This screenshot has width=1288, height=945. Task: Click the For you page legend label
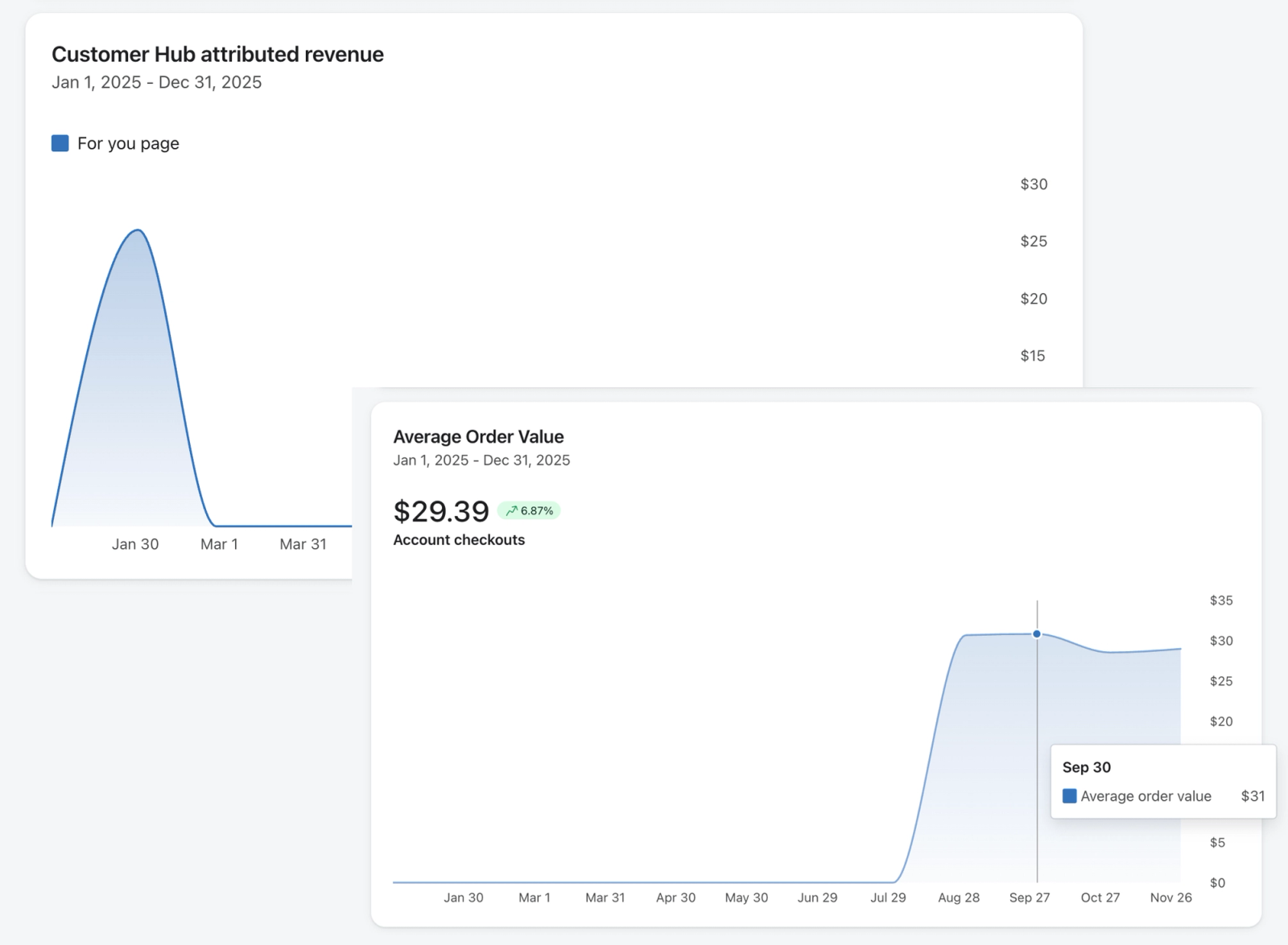[x=128, y=143]
